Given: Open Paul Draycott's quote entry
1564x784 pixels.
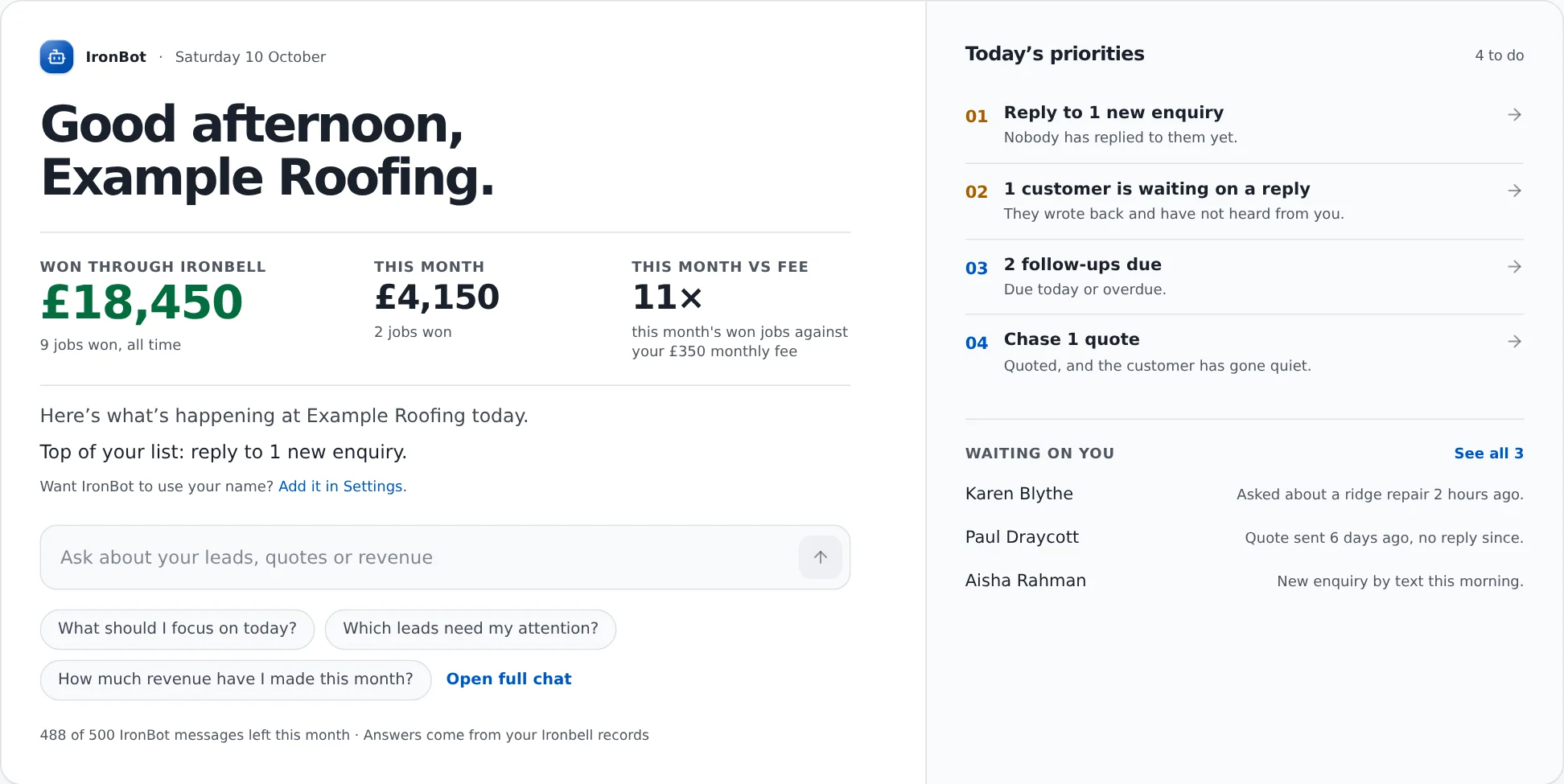Looking at the screenshot, I should pos(1244,537).
